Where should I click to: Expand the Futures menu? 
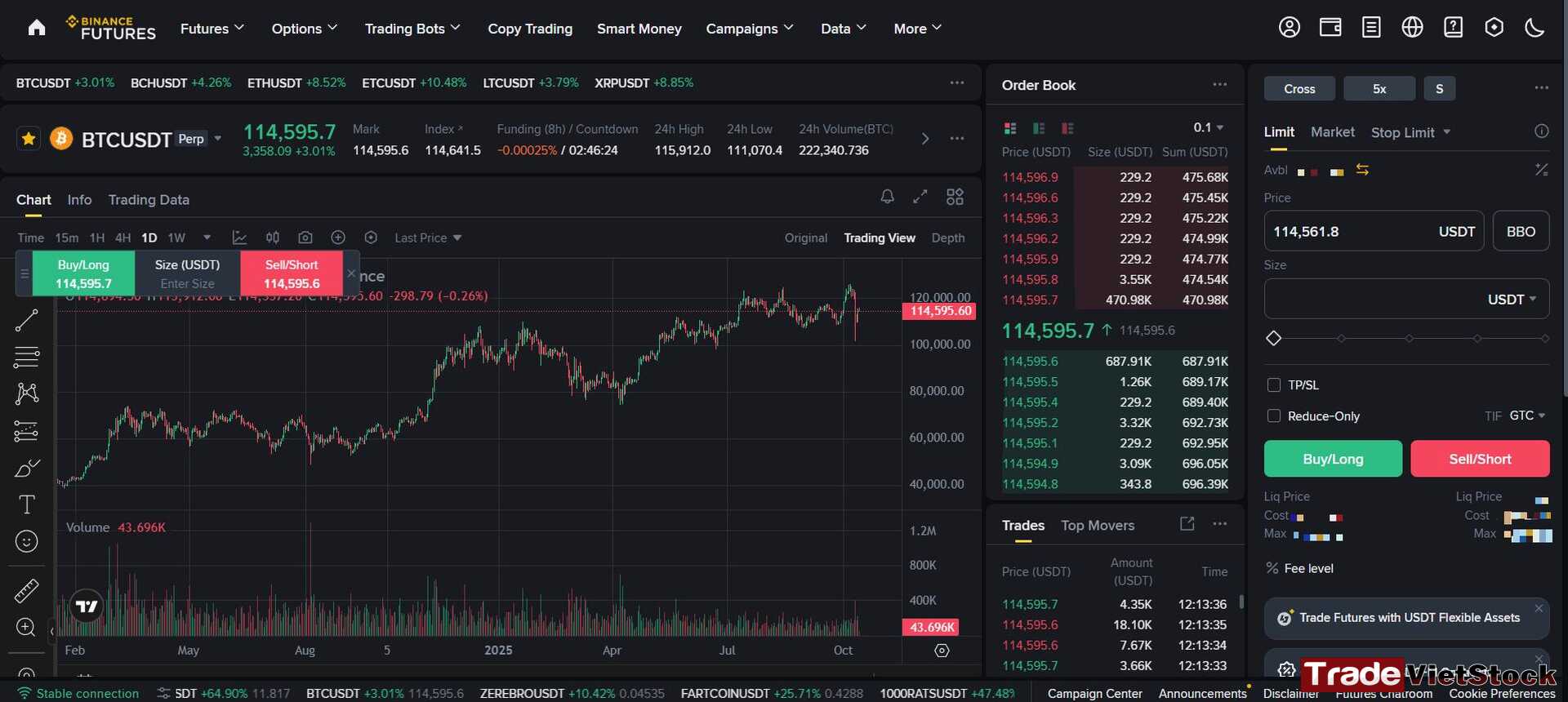tap(212, 29)
